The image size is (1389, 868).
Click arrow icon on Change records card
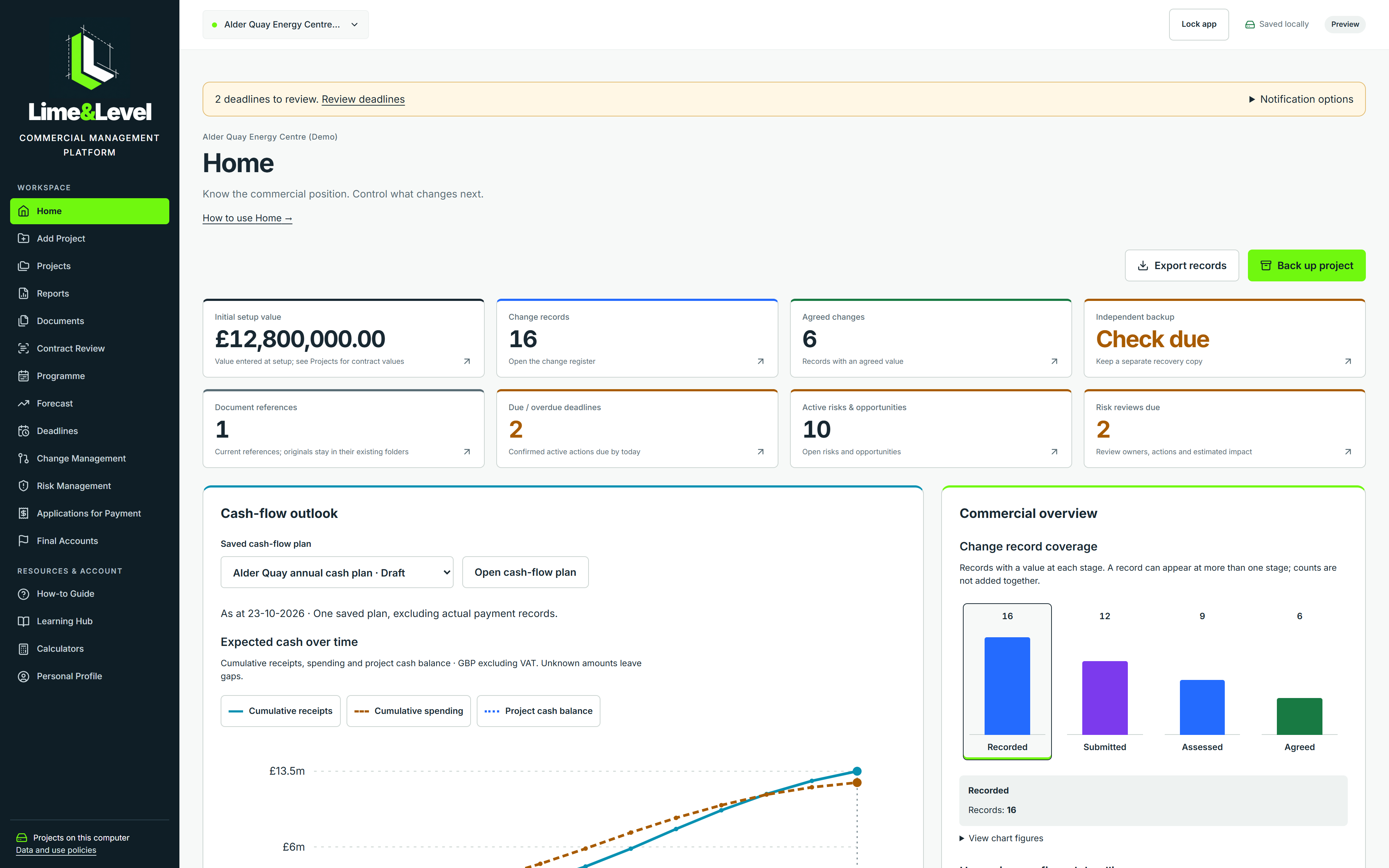760,362
